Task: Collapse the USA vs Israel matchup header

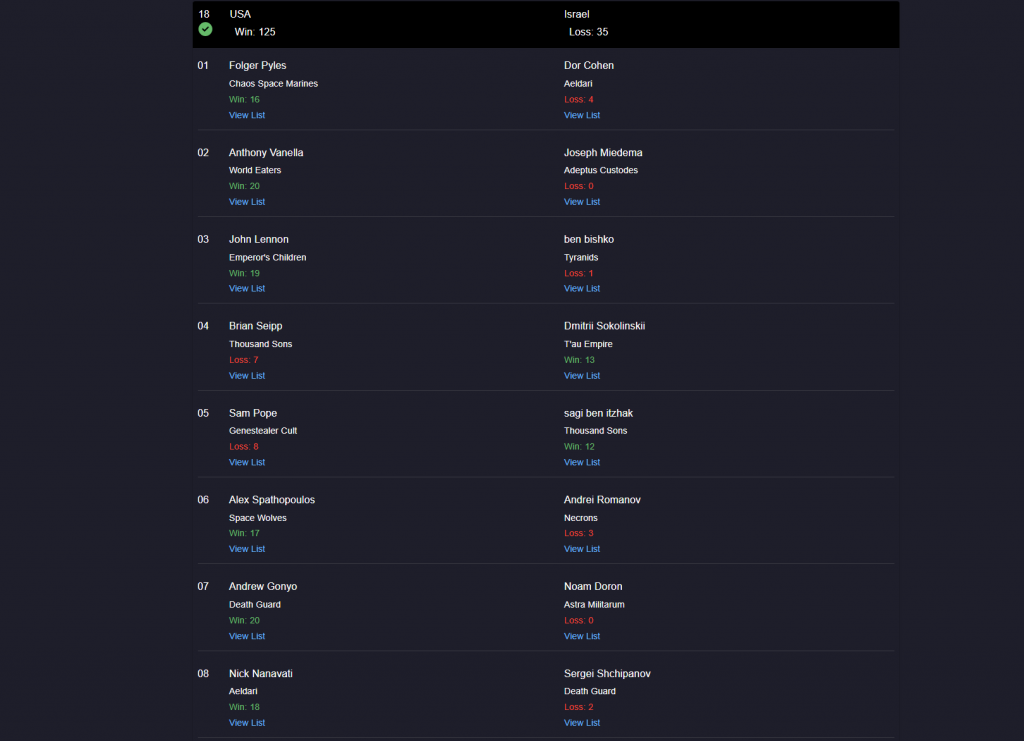Action: (x=545, y=24)
